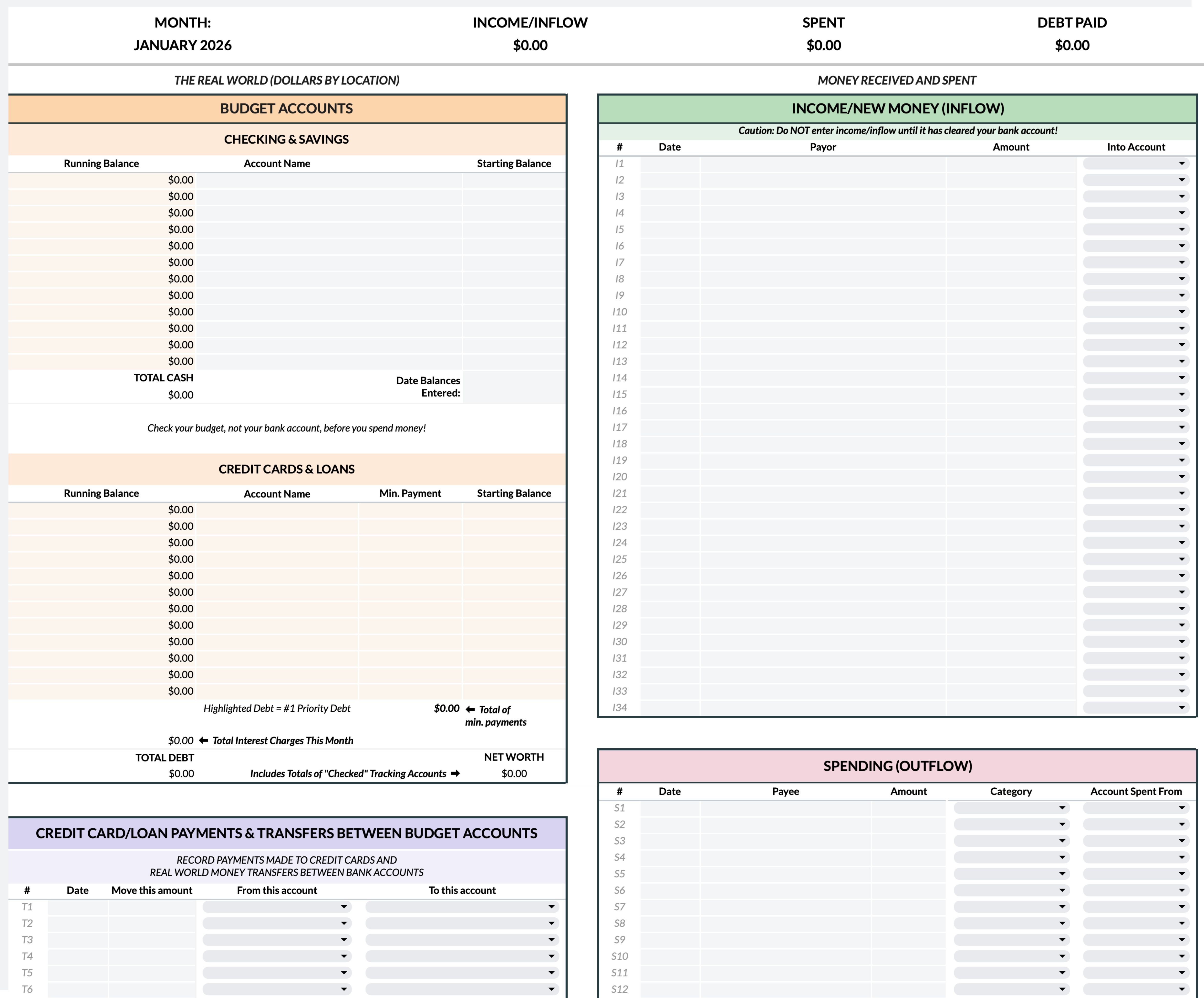Viewport: 1204px width, 998px height.
Task: Click the BUDGET ACCOUNTS header
Action: pyautogui.click(x=286, y=108)
